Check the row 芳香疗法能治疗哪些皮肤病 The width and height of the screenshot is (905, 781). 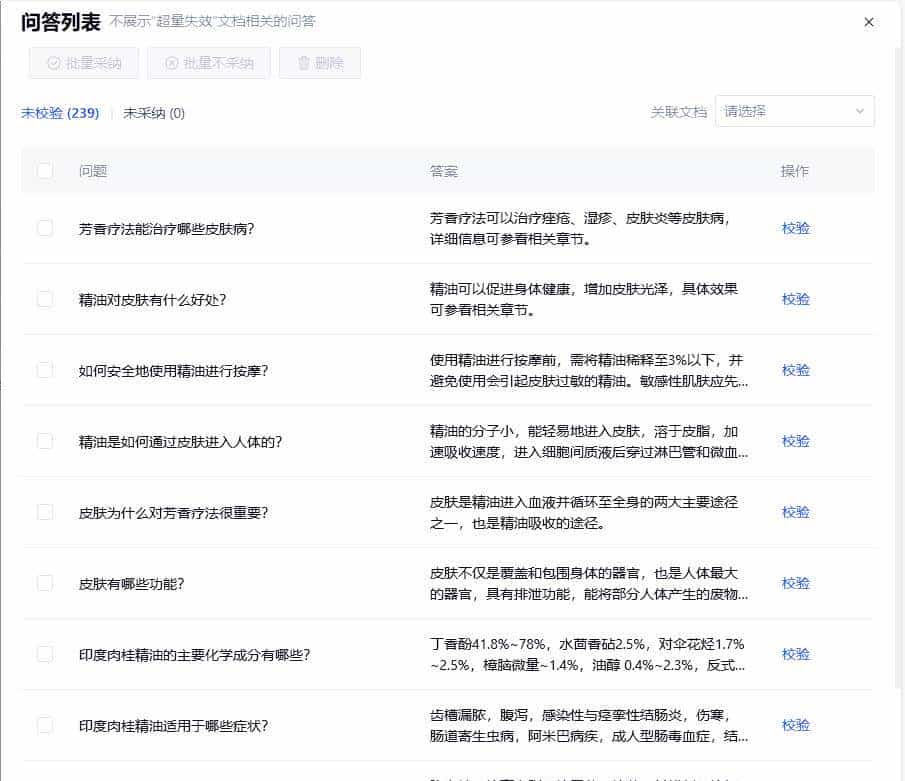coord(44,228)
